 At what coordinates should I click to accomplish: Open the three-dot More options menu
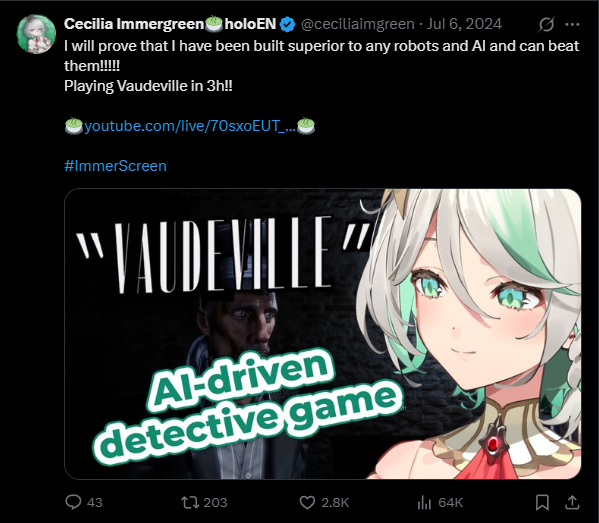[572, 24]
